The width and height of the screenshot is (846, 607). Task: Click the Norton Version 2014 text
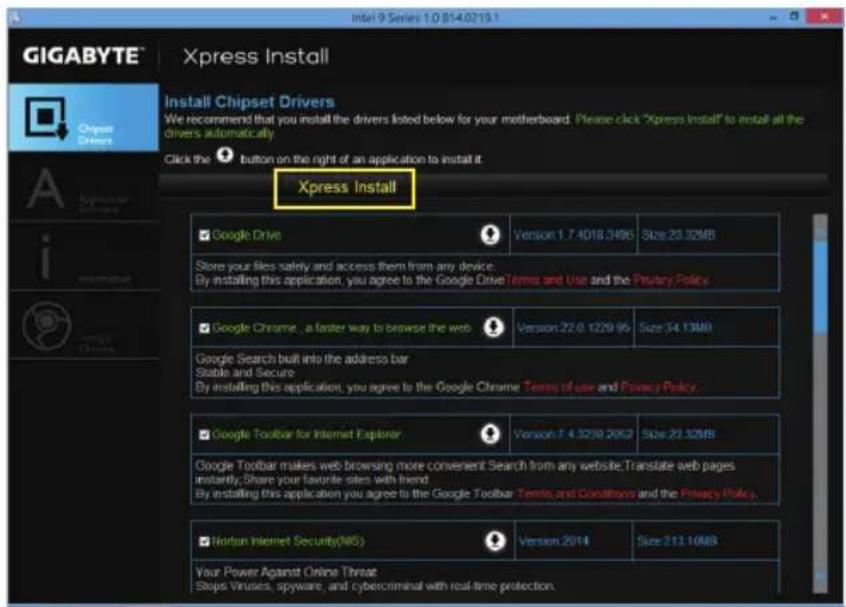[x=554, y=541]
